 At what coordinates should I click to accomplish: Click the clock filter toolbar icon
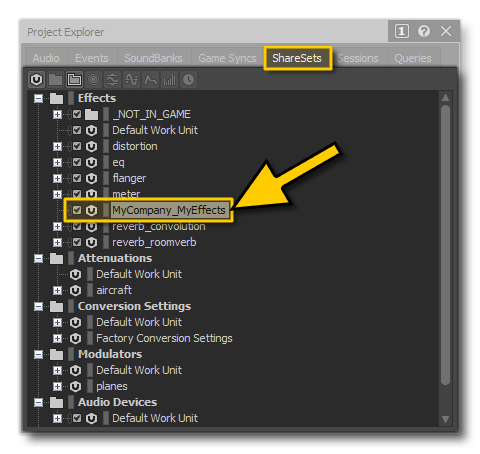188,80
